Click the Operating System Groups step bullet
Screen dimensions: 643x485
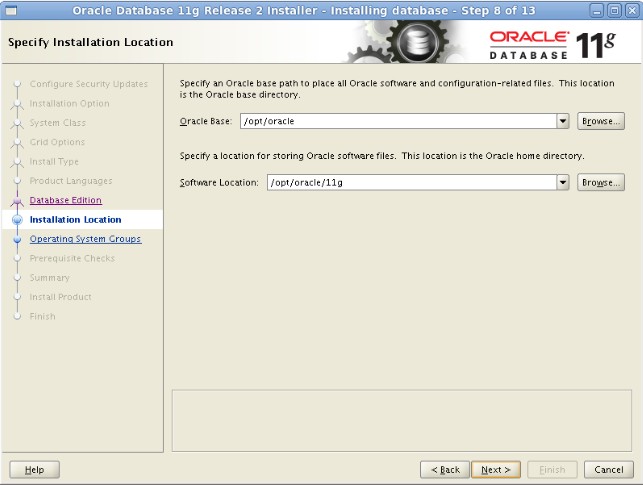click(x=17, y=239)
